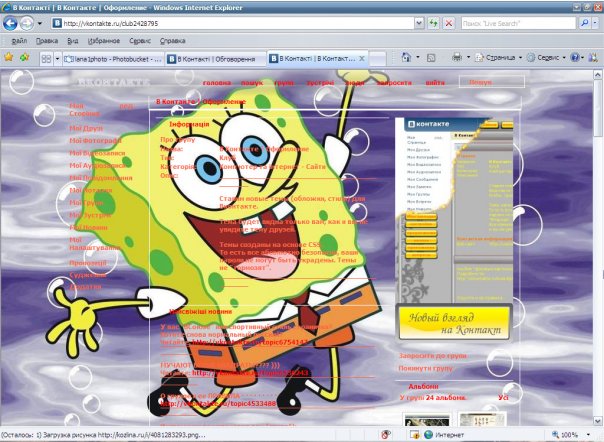Click the browser Back arrow button
604x442 pixels.
pyautogui.click(x=10, y=24)
